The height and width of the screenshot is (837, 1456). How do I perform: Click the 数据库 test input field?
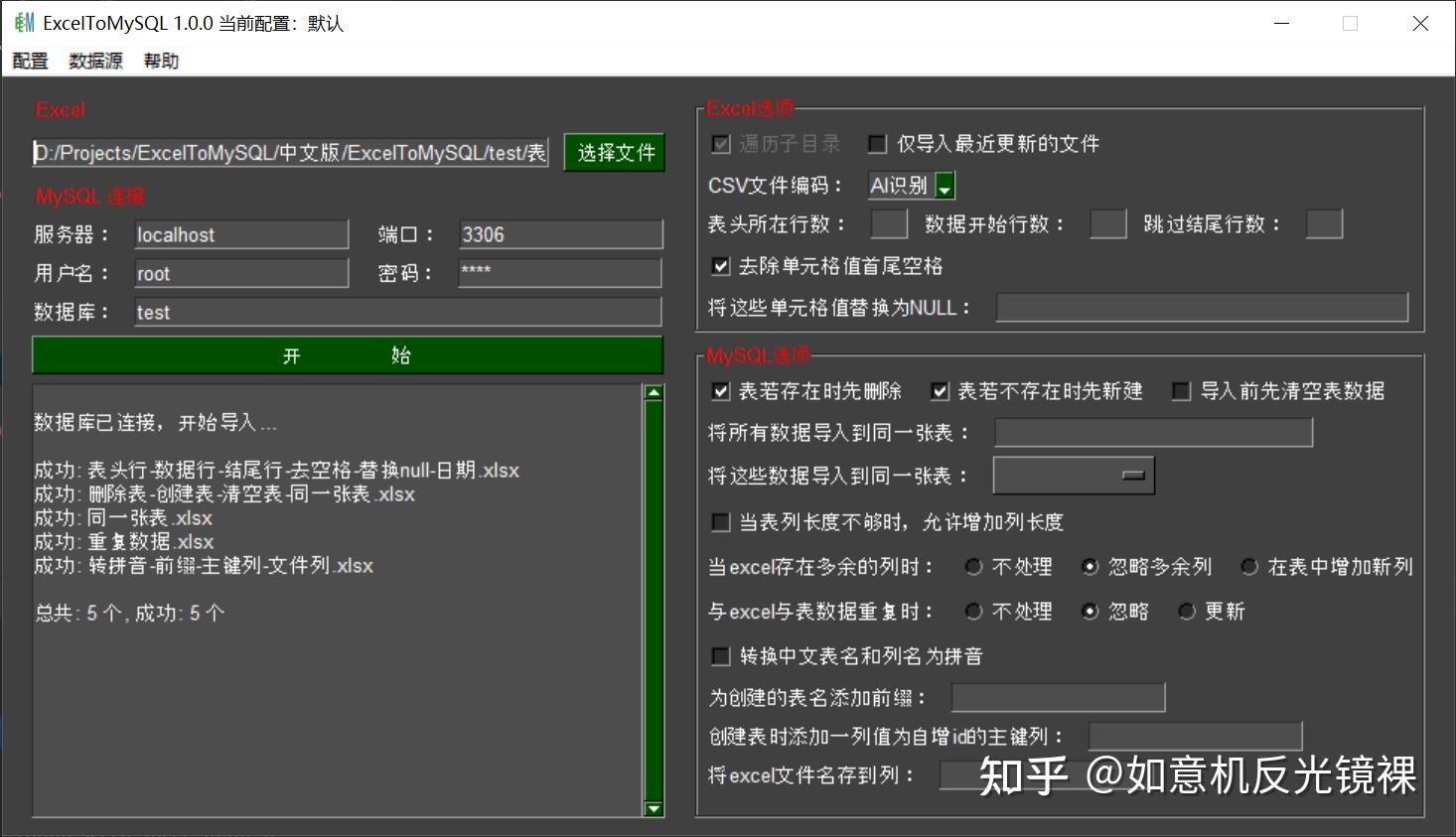tap(398, 312)
